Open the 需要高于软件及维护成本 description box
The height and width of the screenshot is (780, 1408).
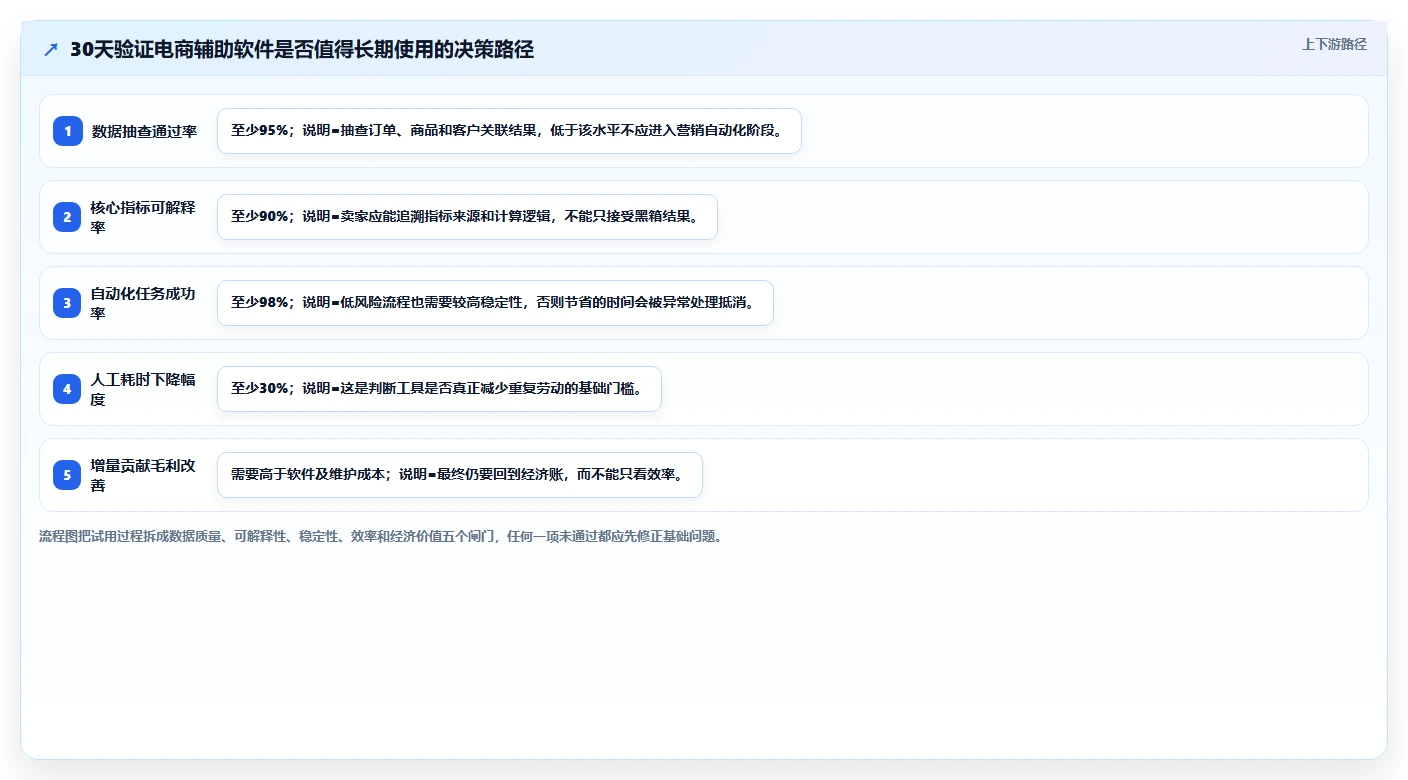460,475
